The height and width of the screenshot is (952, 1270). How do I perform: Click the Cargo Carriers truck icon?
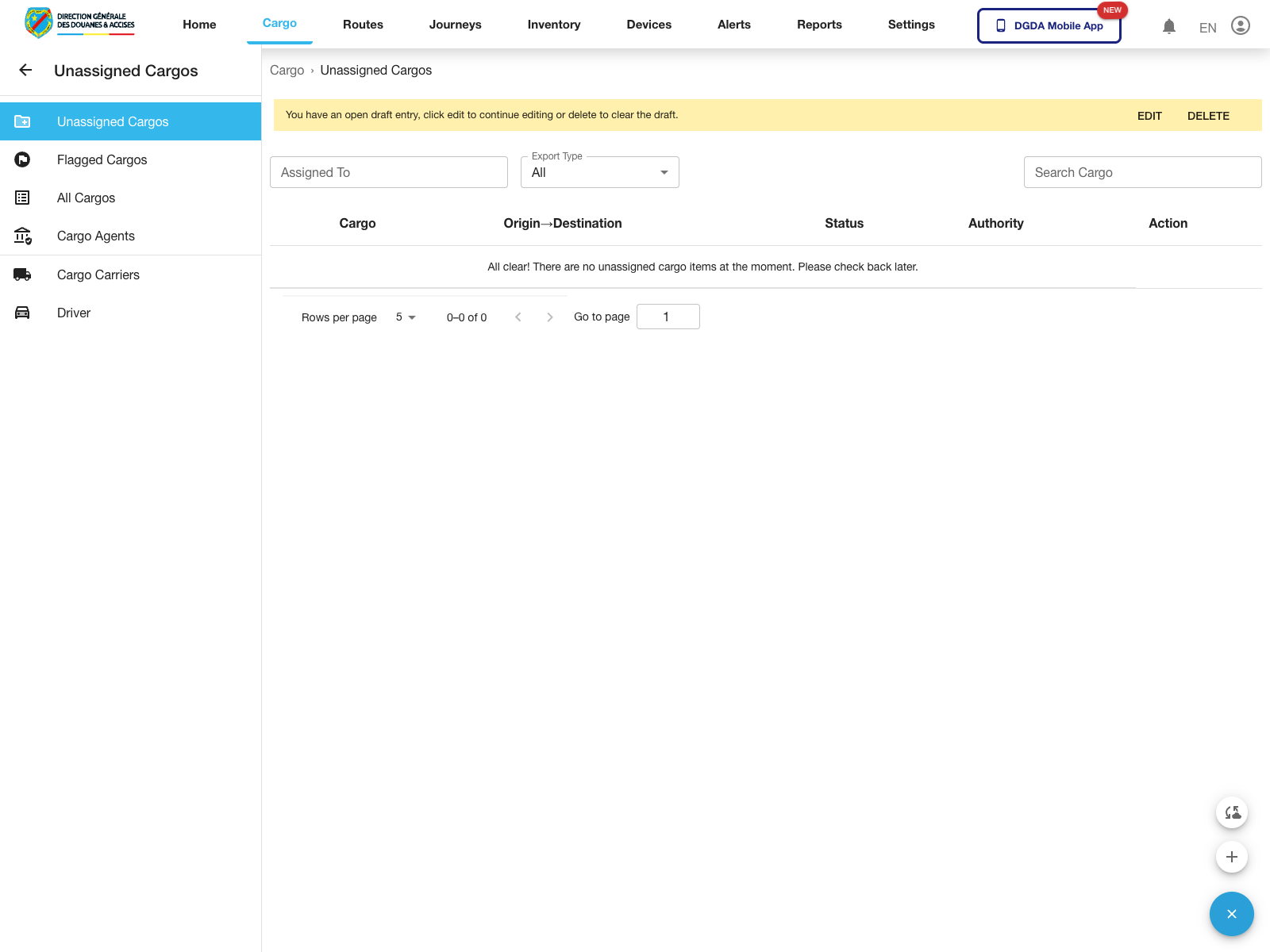22,275
